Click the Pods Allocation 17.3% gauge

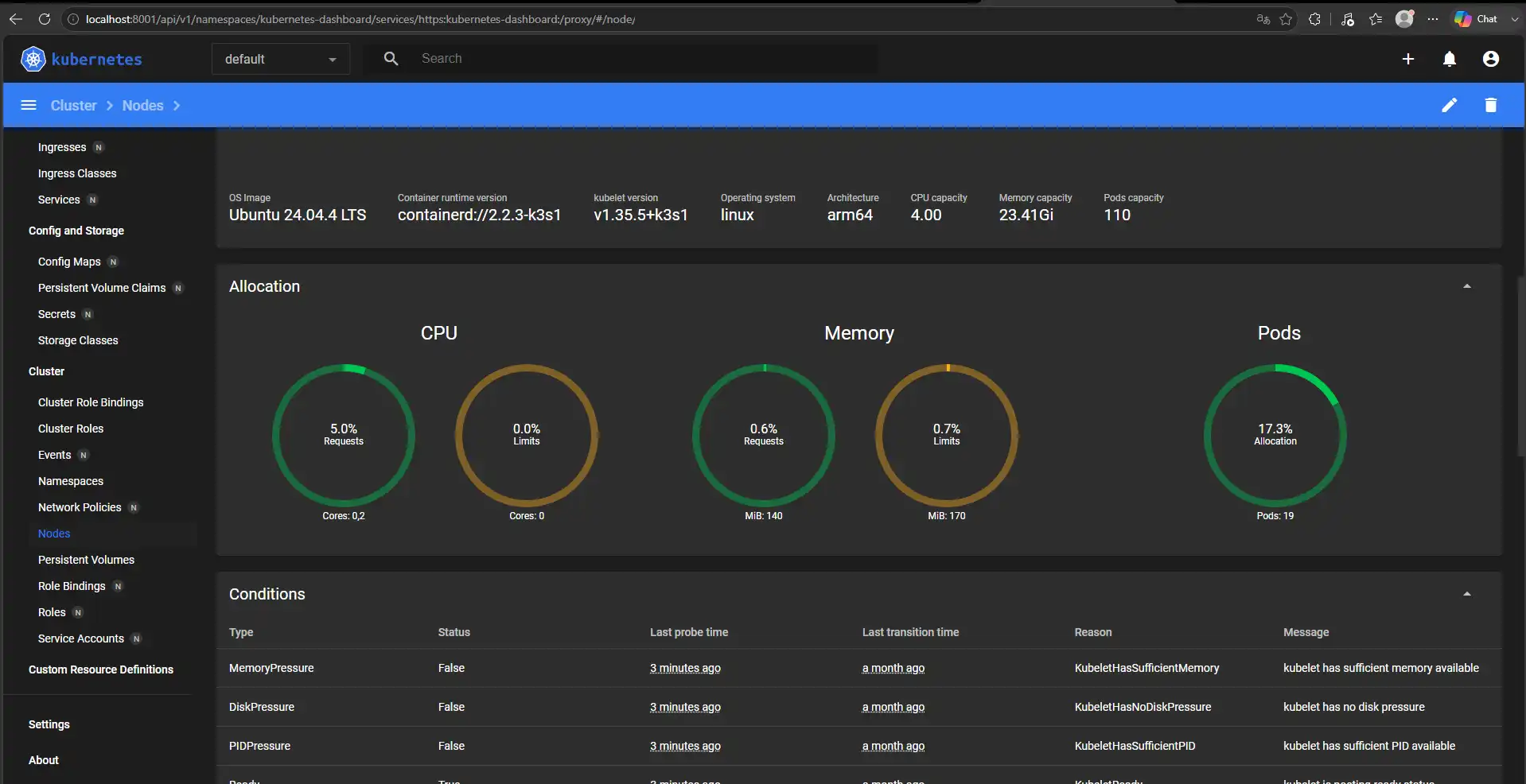click(1275, 435)
